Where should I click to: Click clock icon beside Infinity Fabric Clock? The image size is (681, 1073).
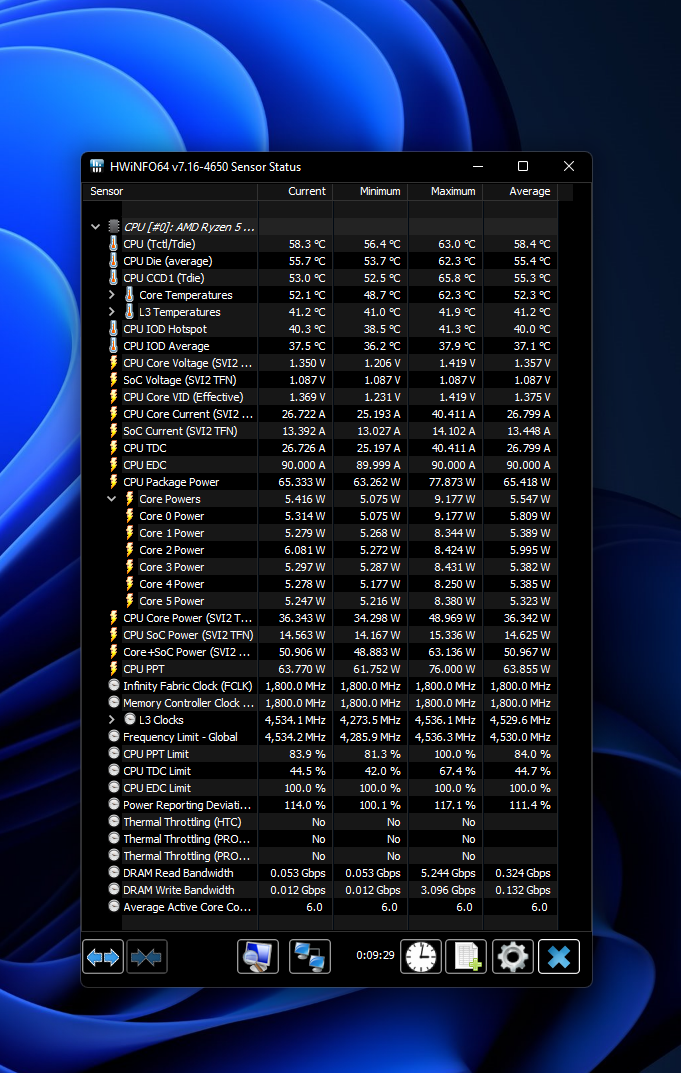pyautogui.click(x=114, y=685)
